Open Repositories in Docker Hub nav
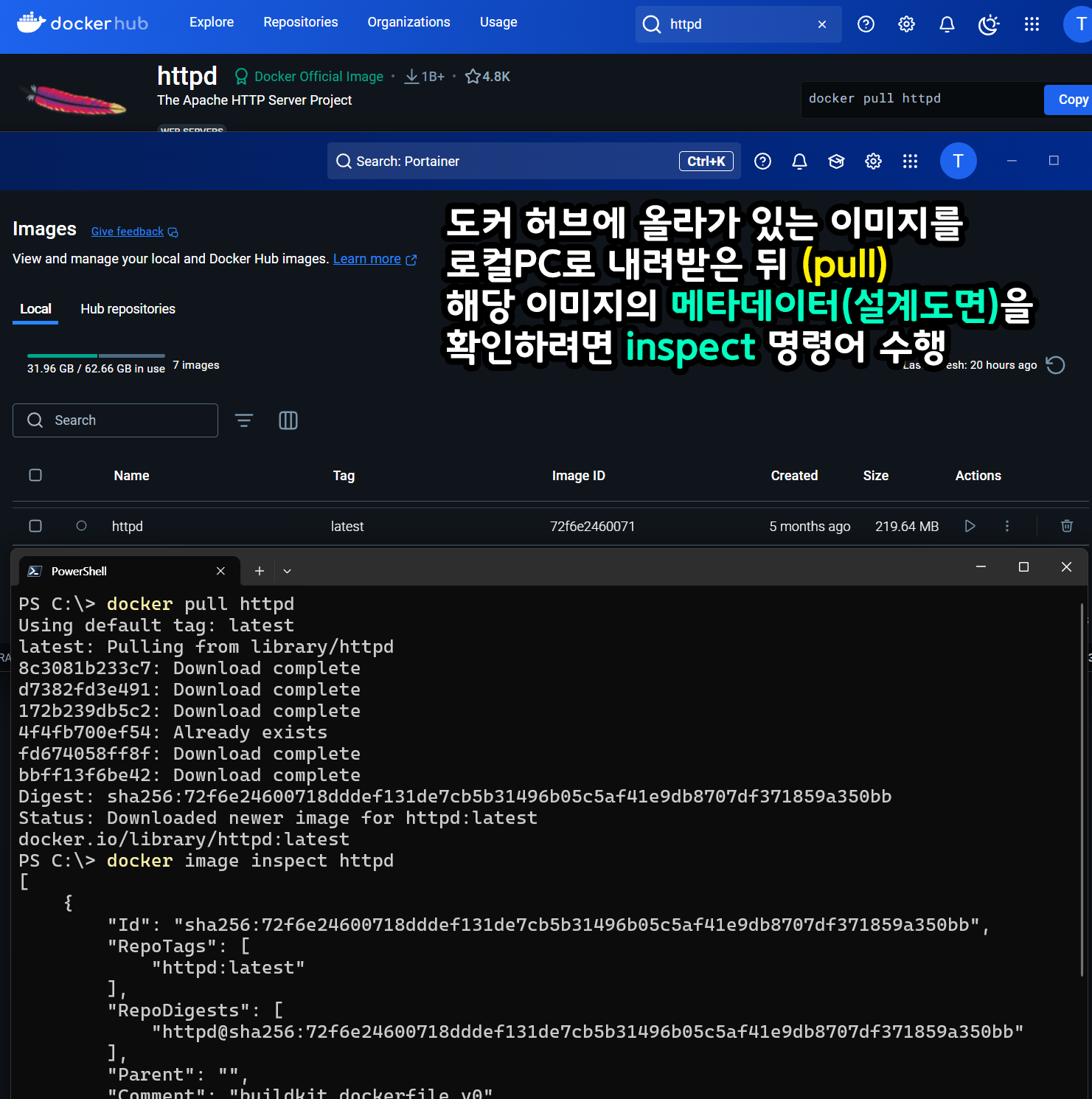 coord(301,22)
